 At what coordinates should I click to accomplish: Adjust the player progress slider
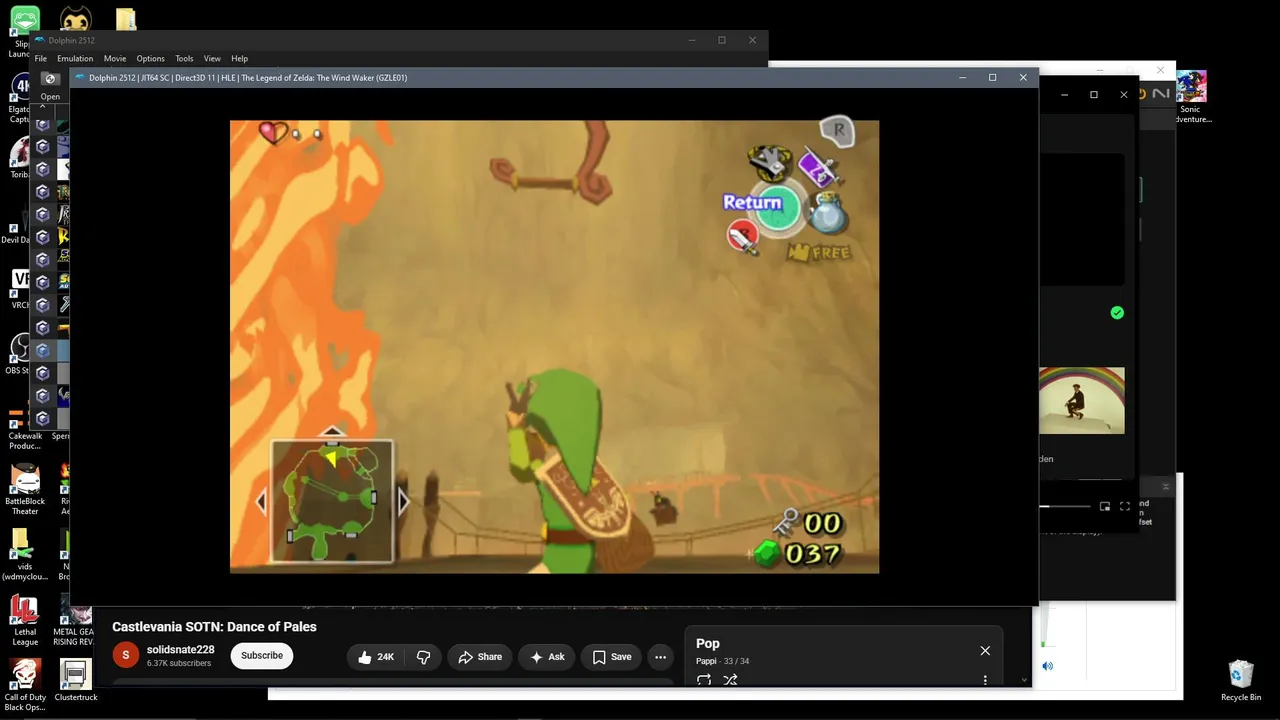(1066, 507)
